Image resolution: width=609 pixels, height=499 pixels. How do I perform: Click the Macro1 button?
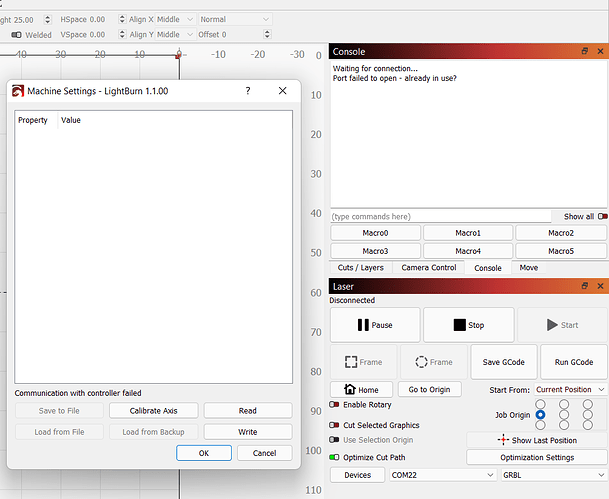[468, 233]
